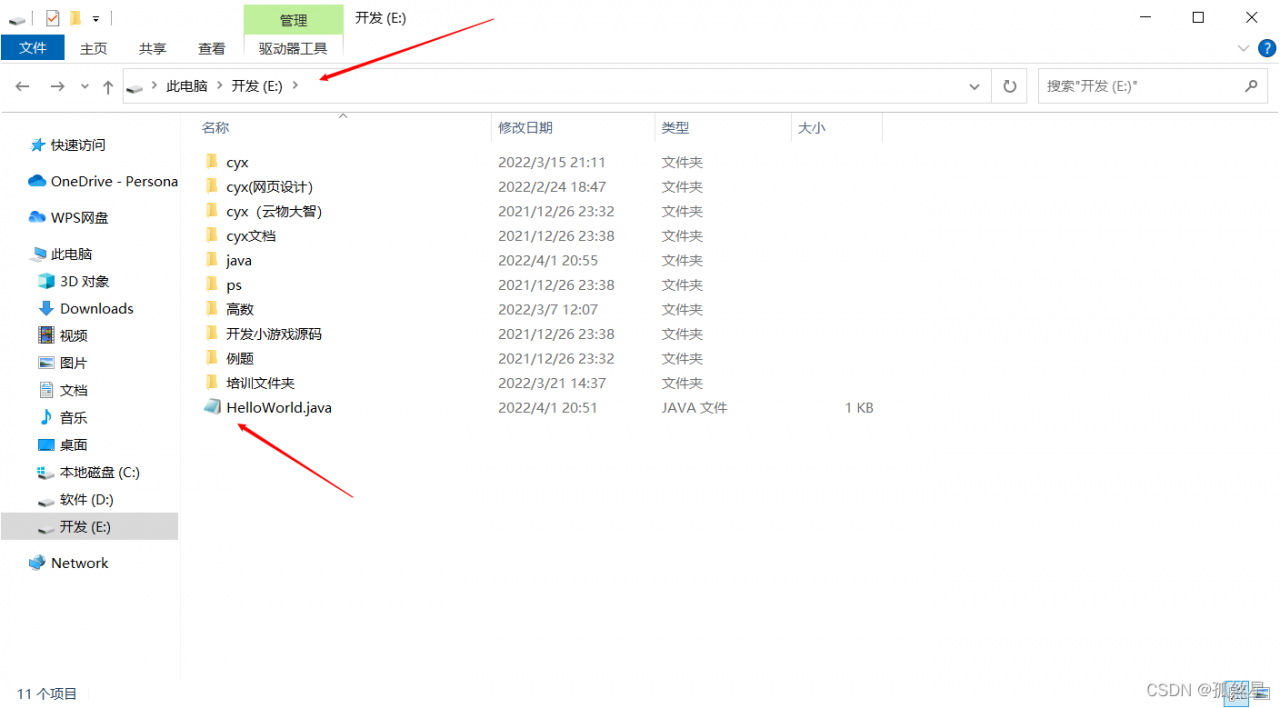Click the 3D 对象 cube icon

point(46,281)
